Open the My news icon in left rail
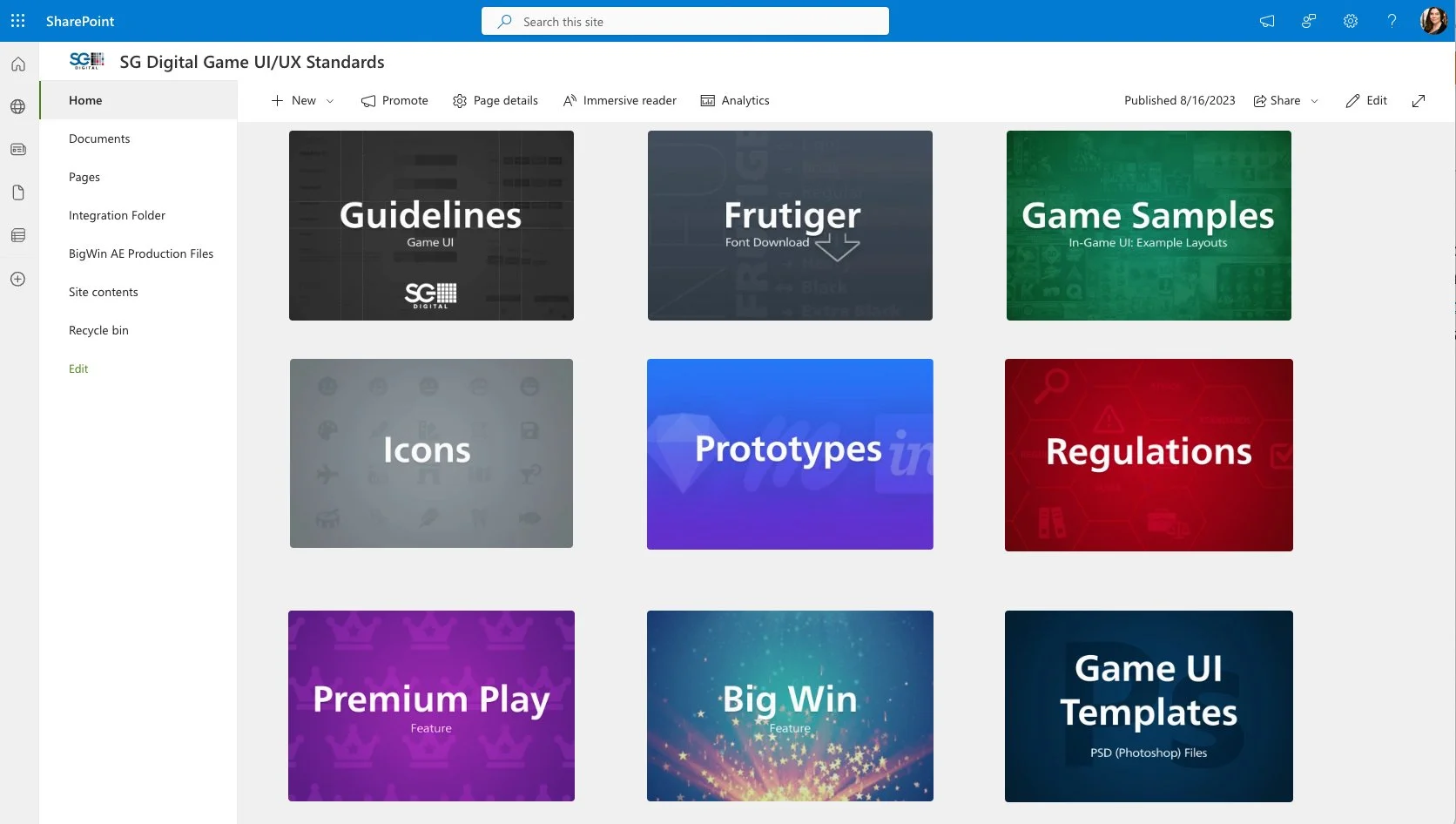 coord(18,150)
